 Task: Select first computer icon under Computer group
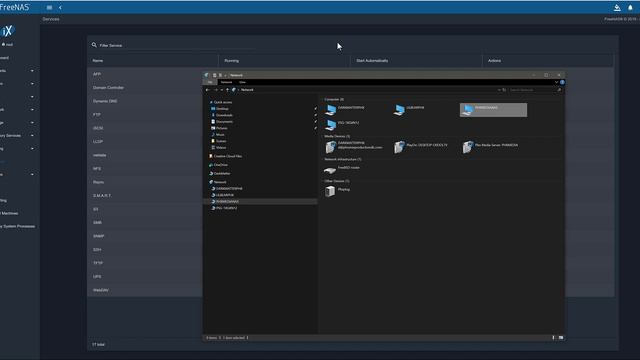[x=331, y=110]
